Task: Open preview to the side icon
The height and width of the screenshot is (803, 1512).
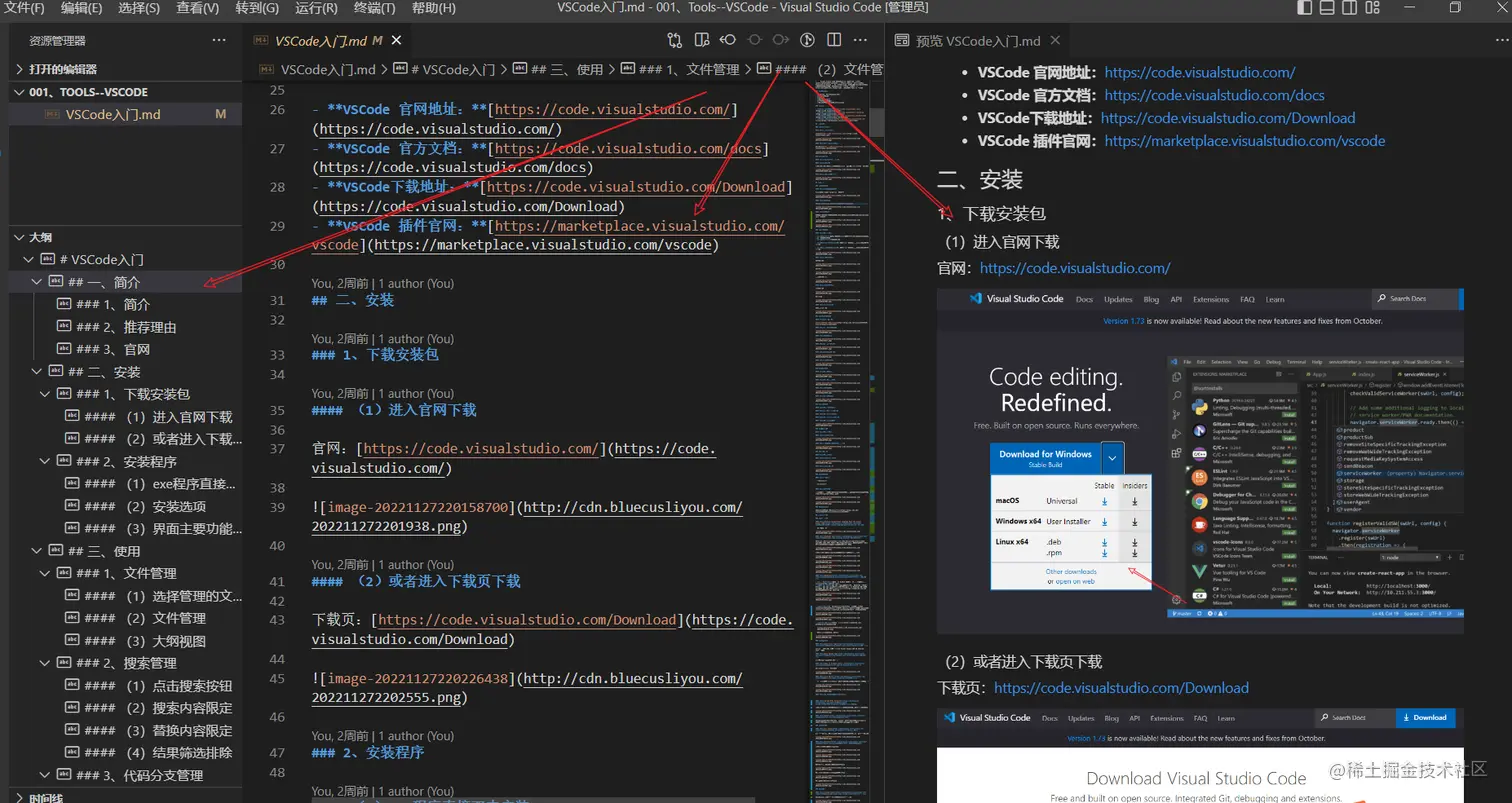Action: click(x=701, y=41)
